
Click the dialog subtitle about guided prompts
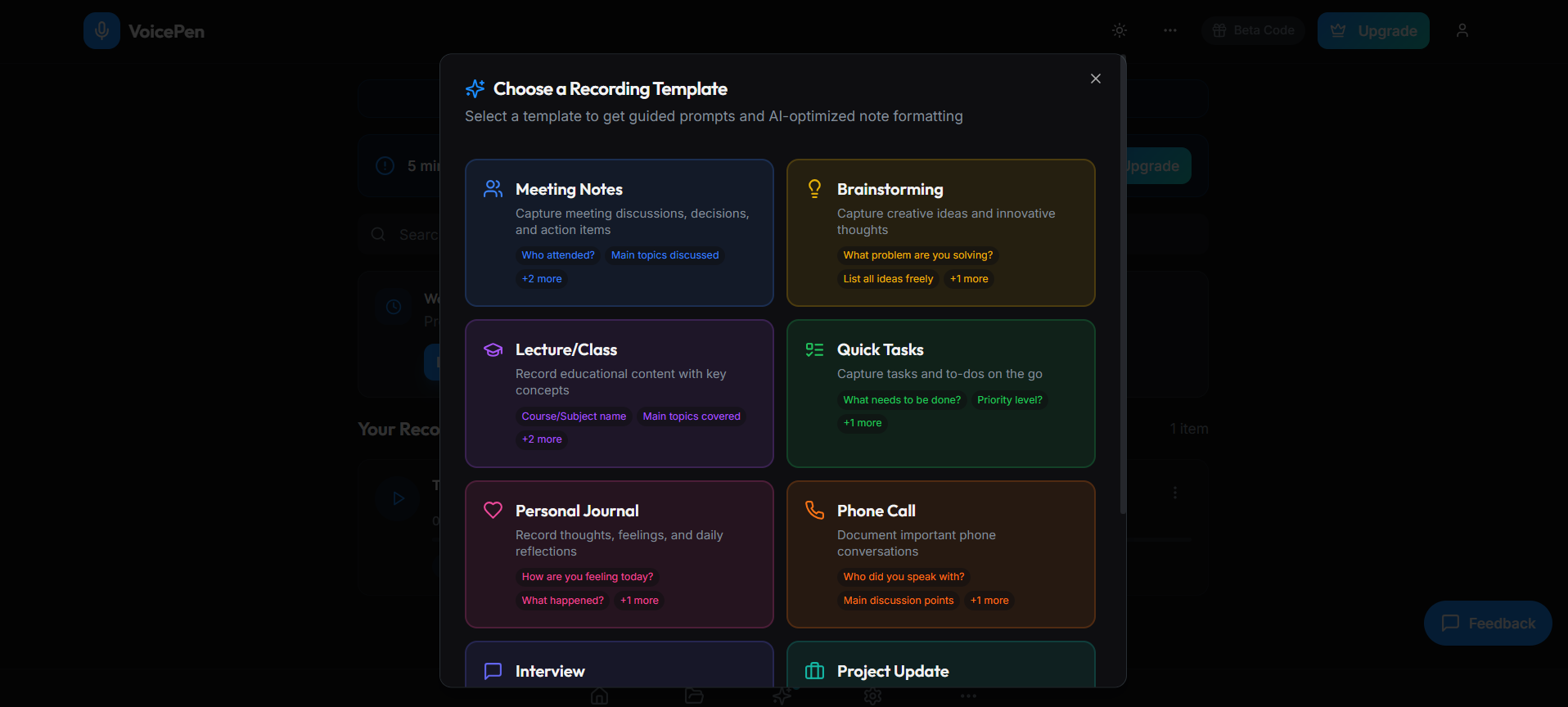[714, 116]
